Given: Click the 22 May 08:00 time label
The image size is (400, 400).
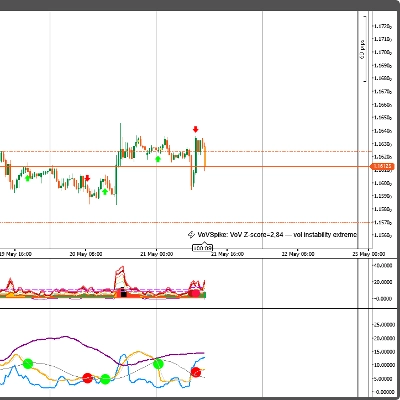Looking at the screenshot, I should (x=298, y=254).
